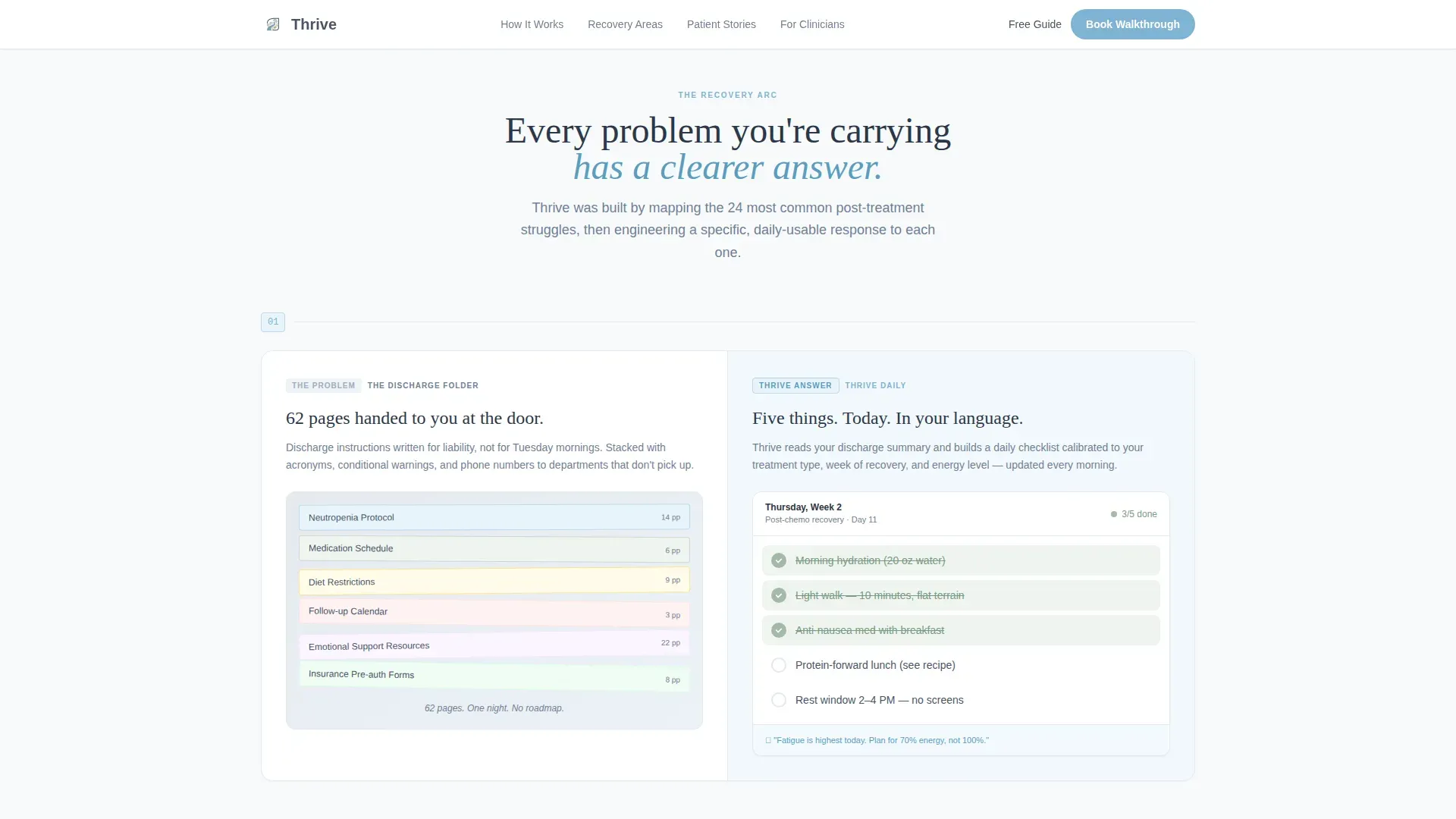Click the Book Walkthrough button
Screen dimensions: 1456x819
click(x=1132, y=24)
